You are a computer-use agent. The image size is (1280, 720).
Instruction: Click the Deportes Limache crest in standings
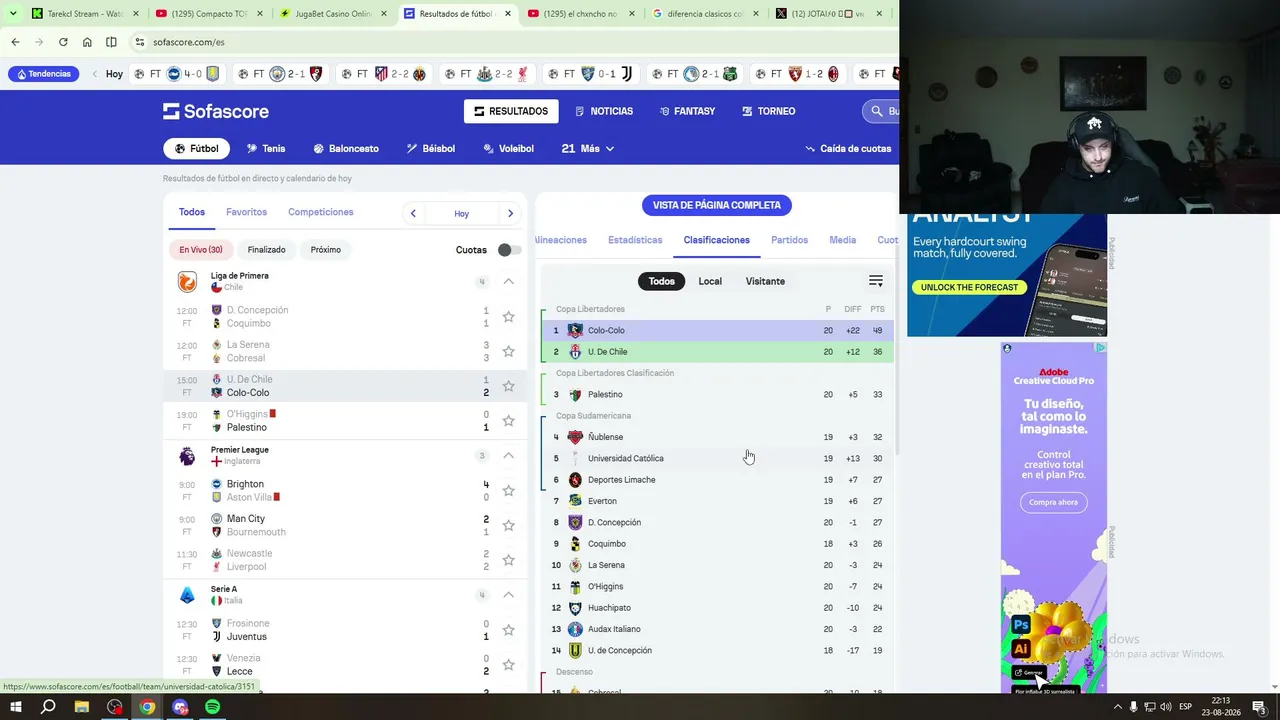click(x=575, y=480)
